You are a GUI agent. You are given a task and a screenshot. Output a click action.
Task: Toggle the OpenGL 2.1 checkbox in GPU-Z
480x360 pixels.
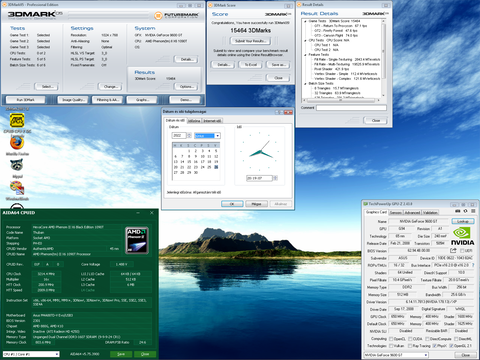coord(451,346)
